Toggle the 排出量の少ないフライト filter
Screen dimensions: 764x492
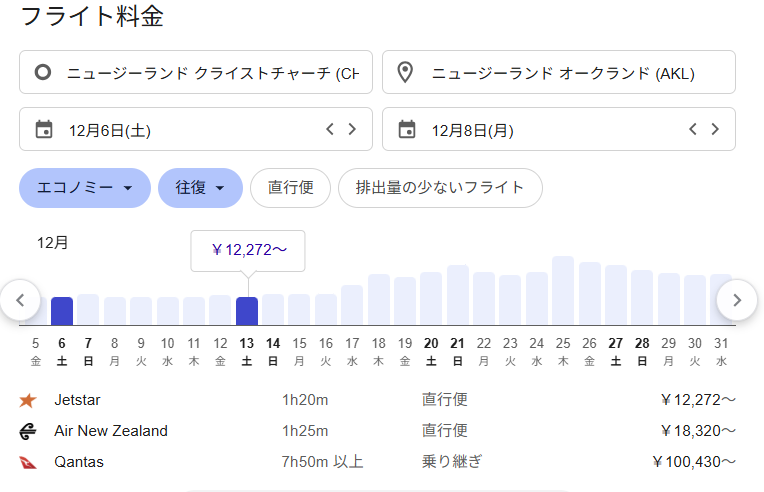440,188
